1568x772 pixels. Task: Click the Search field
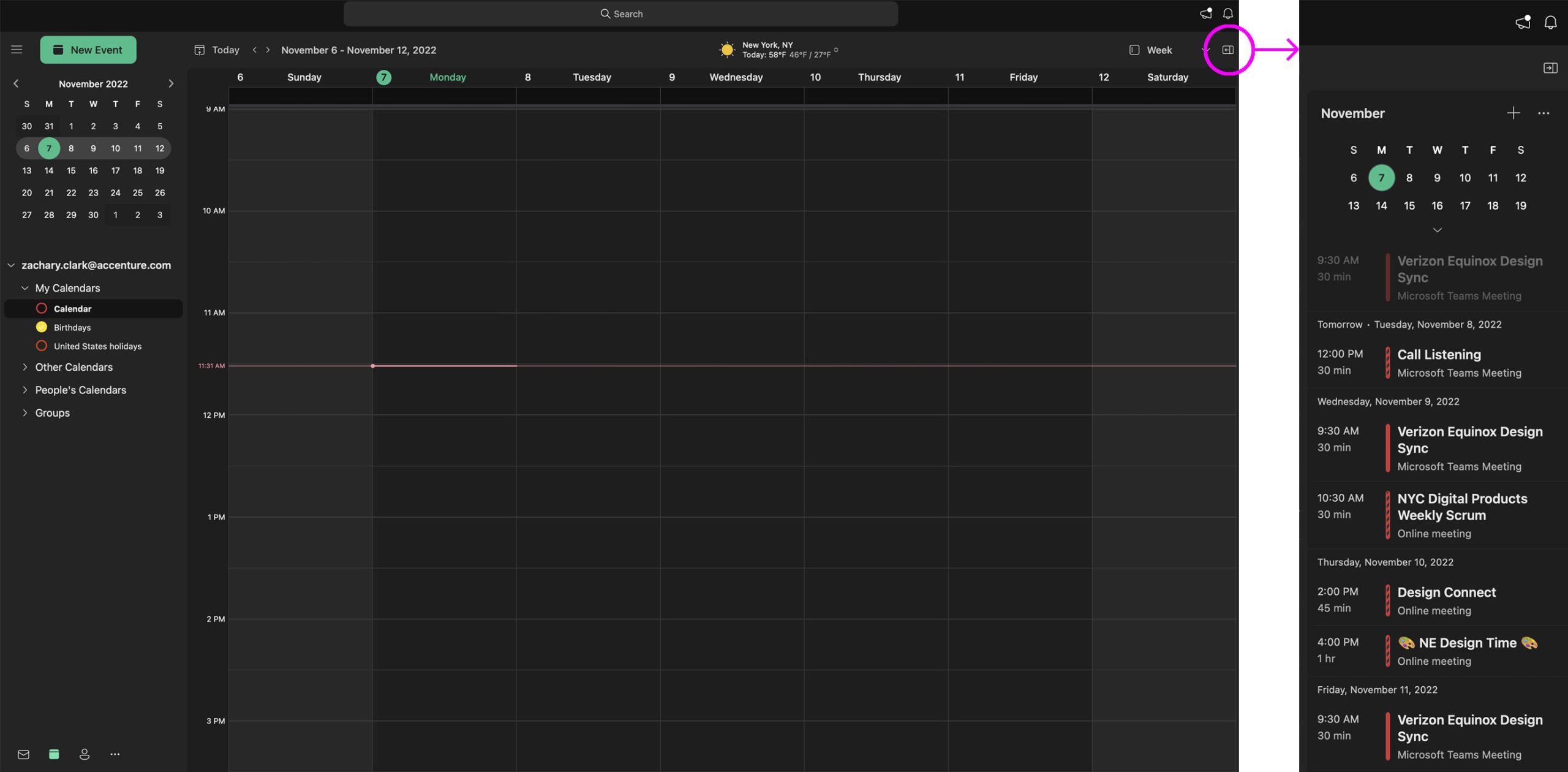click(620, 13)
